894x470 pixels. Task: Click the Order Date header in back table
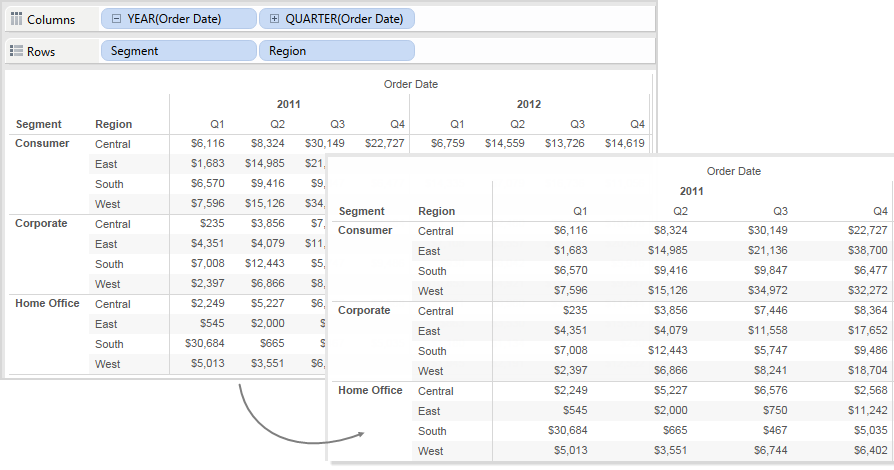coord(411,84)
